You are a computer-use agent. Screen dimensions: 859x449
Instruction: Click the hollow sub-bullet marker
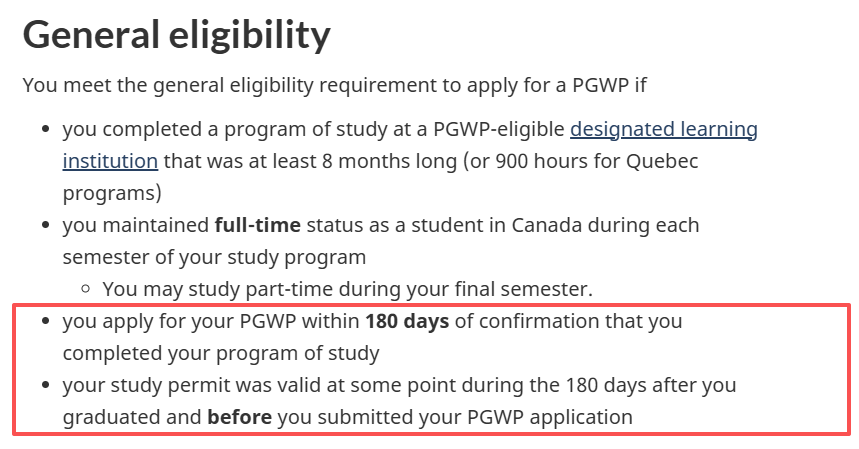click(x=86, y=291)
